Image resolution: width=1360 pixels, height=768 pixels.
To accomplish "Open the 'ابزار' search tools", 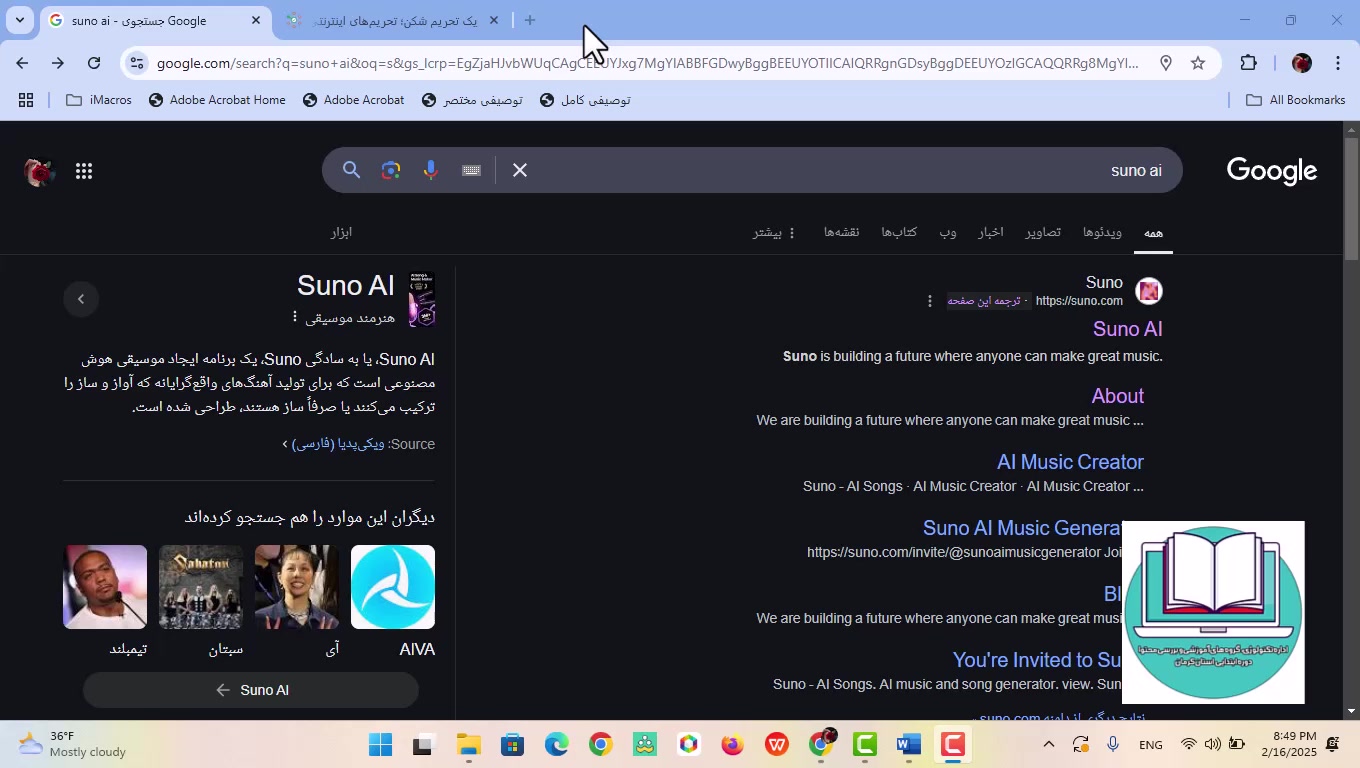I will pos(342,232).
